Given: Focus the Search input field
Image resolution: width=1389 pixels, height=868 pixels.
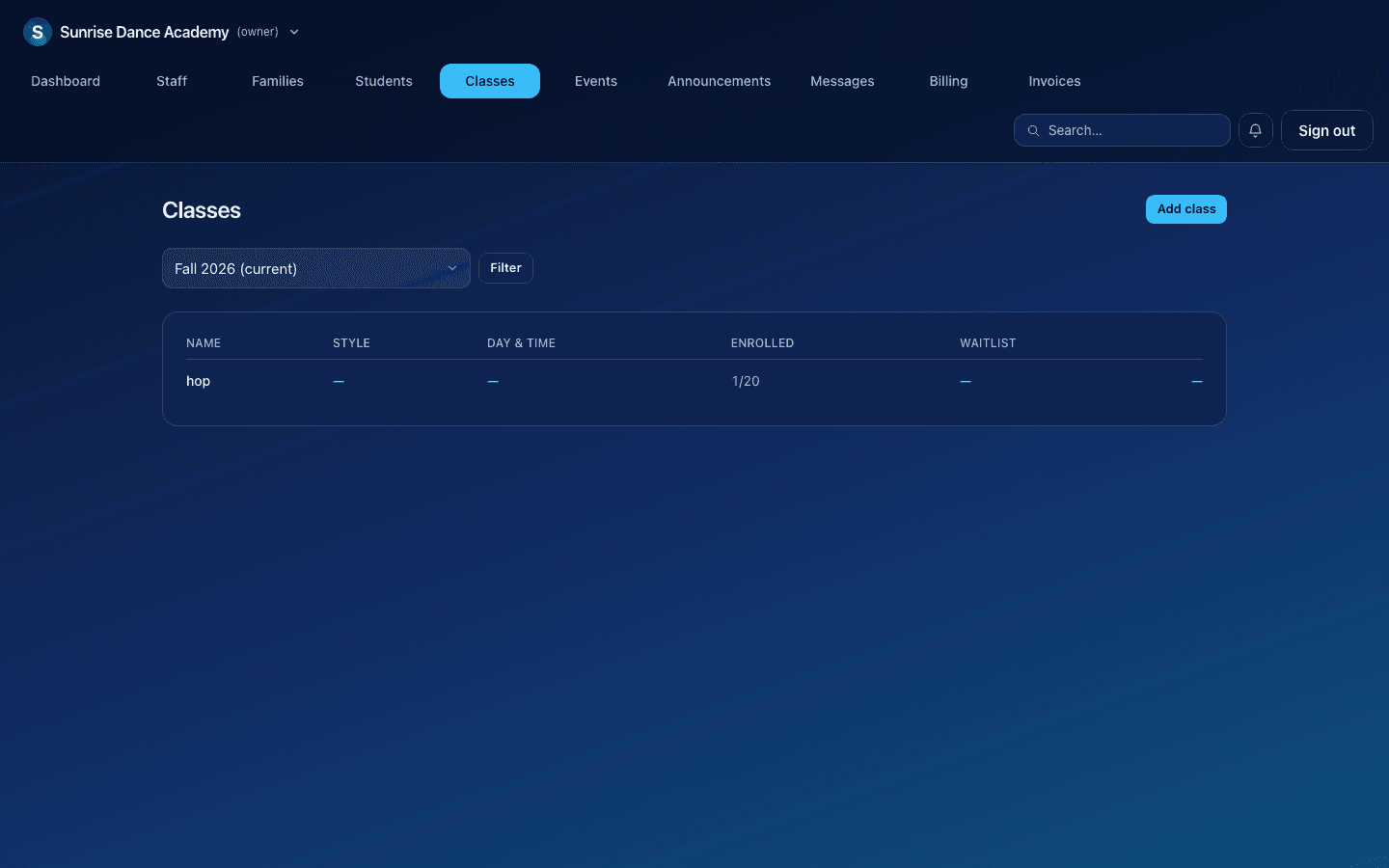Looking at the screenshot, I should point(1122,130).
